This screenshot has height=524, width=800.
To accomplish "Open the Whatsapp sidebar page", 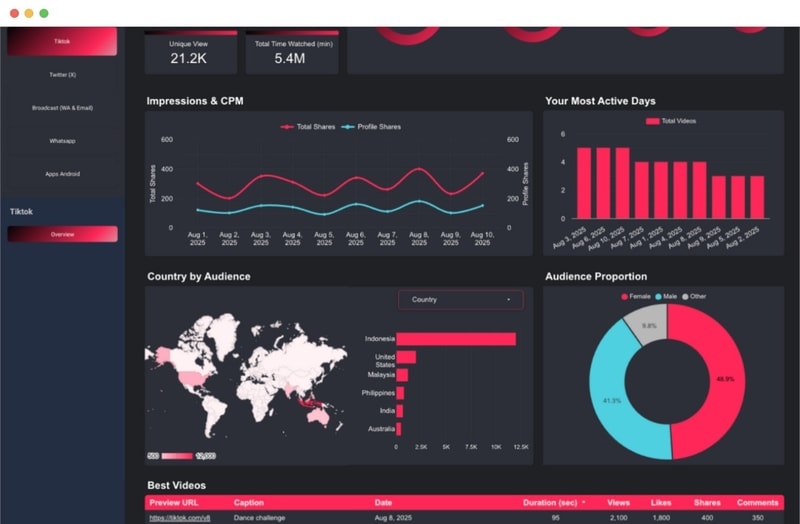I will pos(62,141).
